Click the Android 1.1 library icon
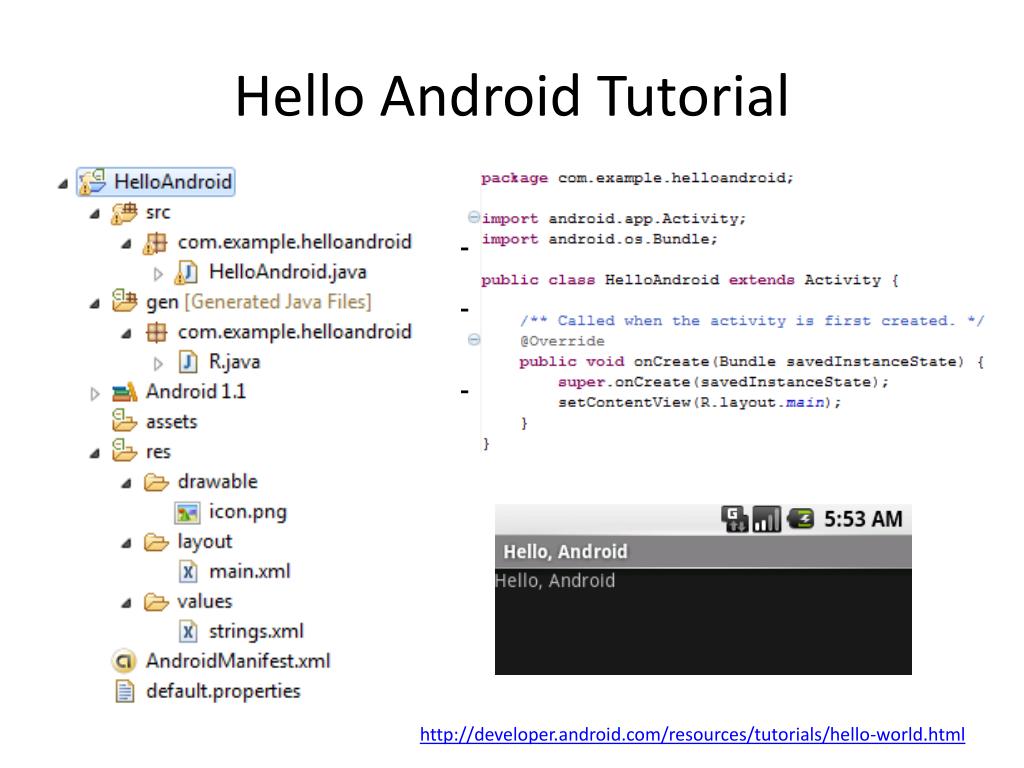1024x768 pixels. point(124,392)
